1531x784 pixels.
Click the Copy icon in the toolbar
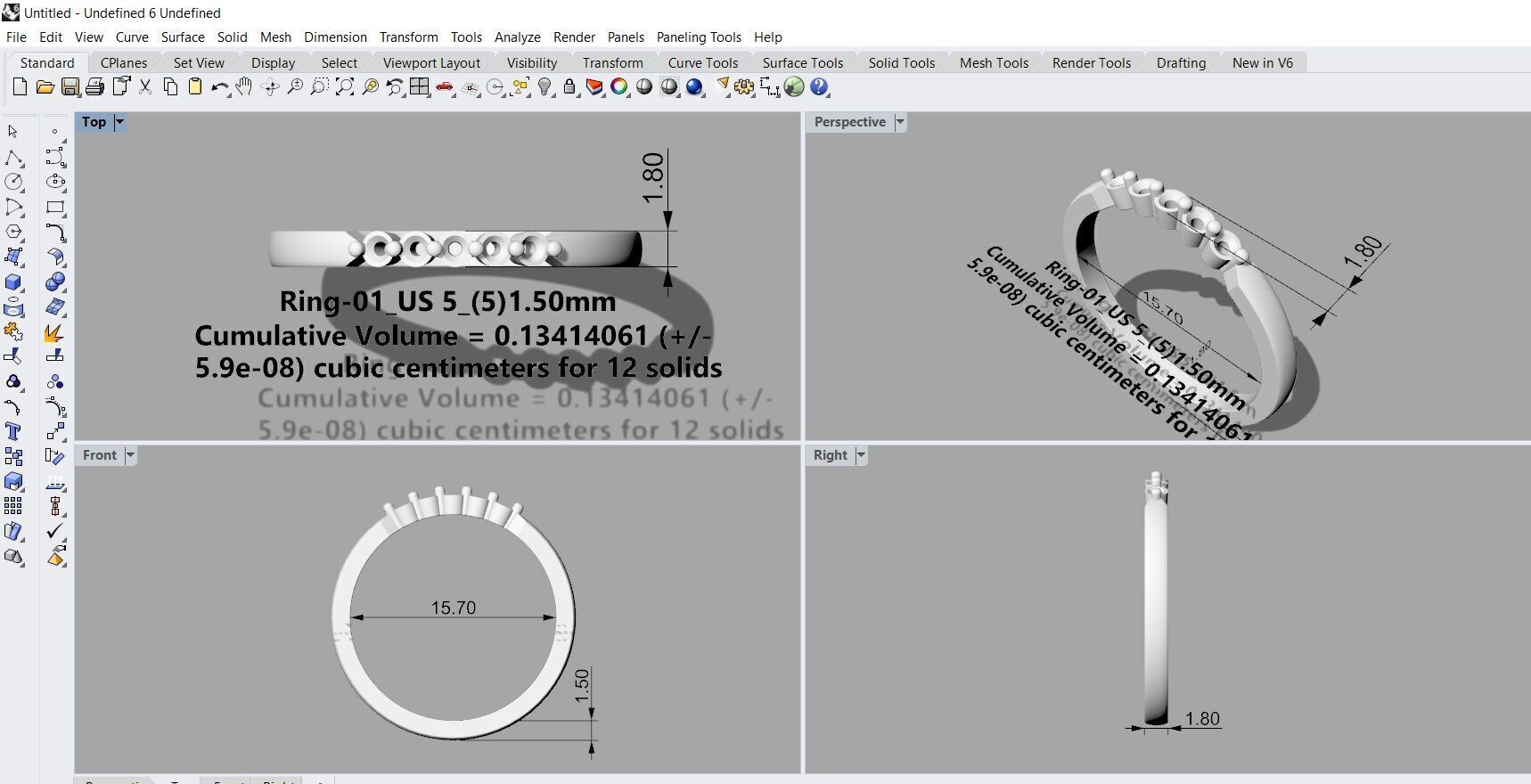point(170,86)
